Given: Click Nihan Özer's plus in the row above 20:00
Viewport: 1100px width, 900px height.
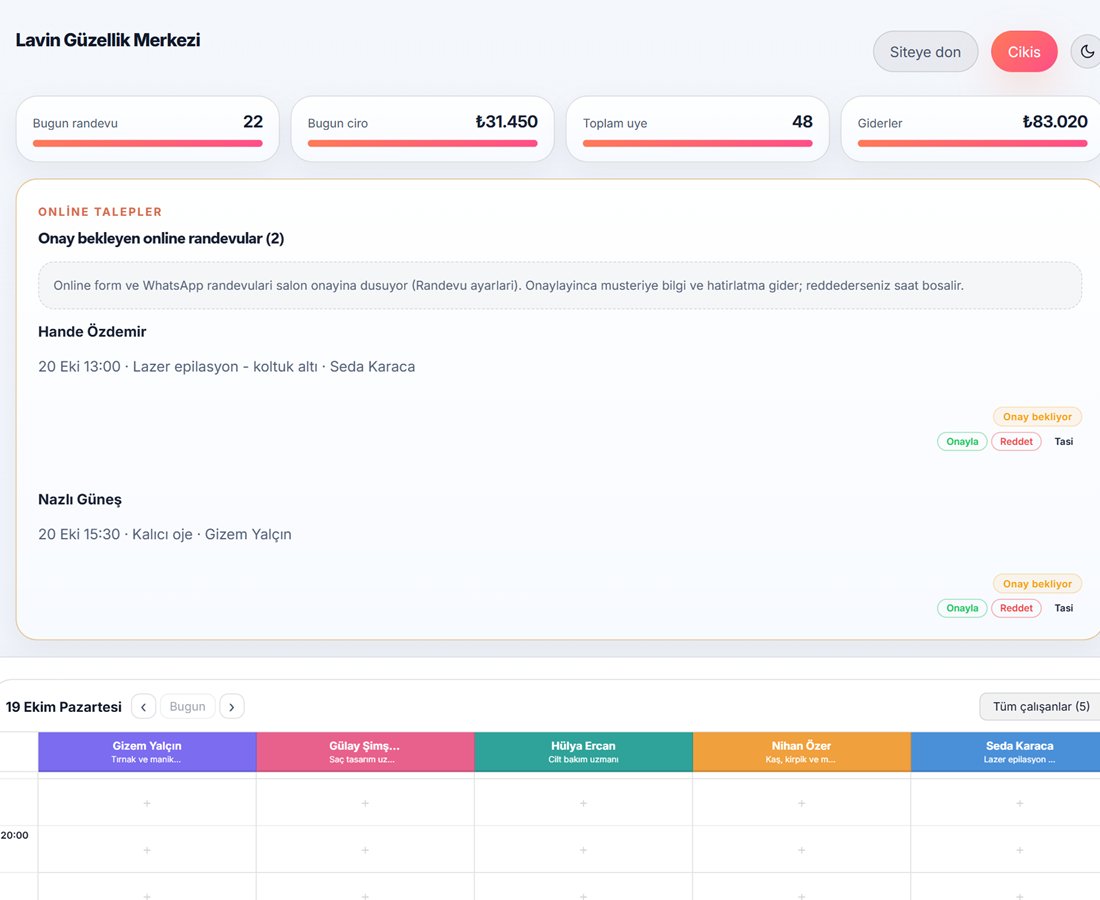Looking at the screenshot, I should click(801, 803).
